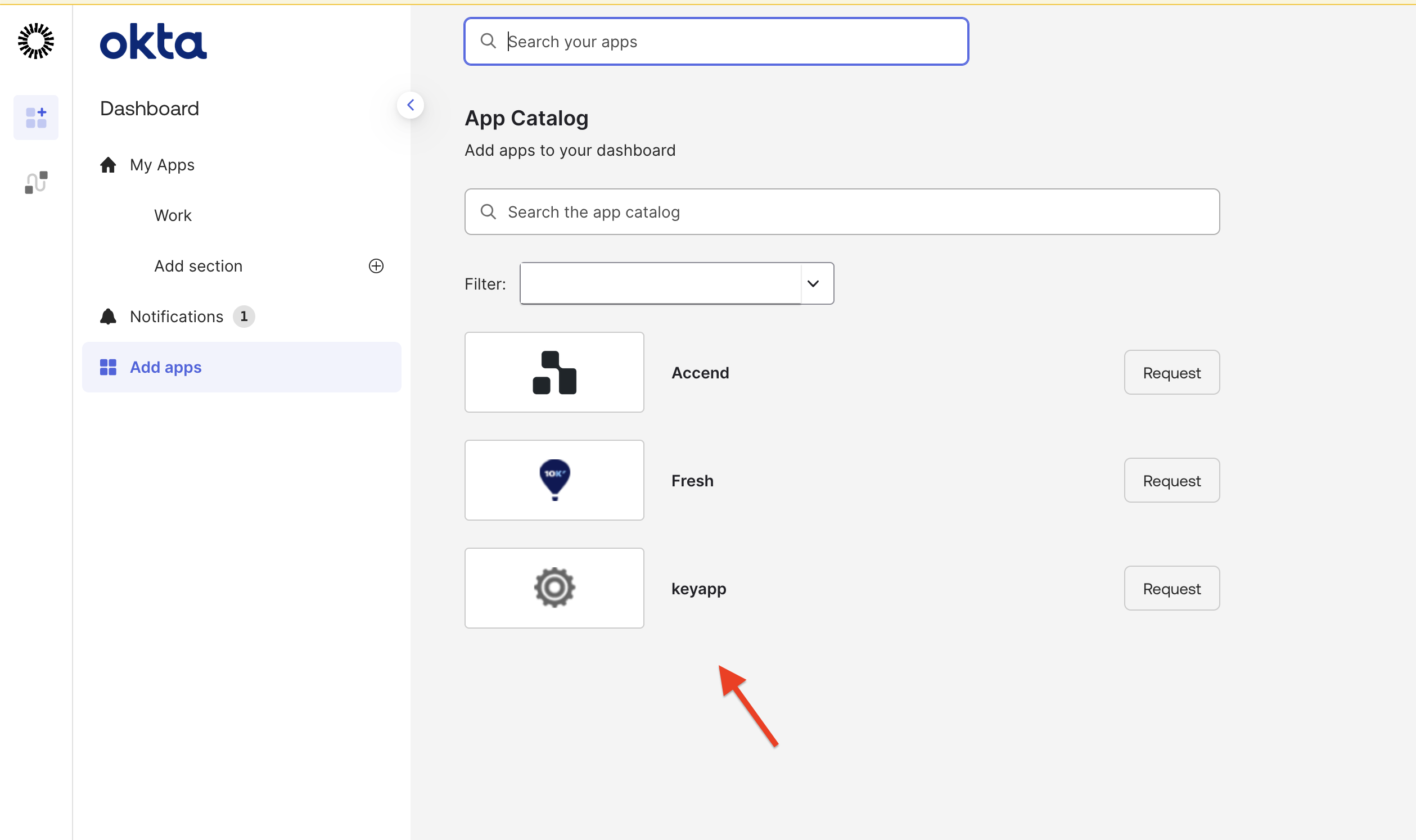
Task: Click the Notifications bell icon
Action: click(108, 317)
